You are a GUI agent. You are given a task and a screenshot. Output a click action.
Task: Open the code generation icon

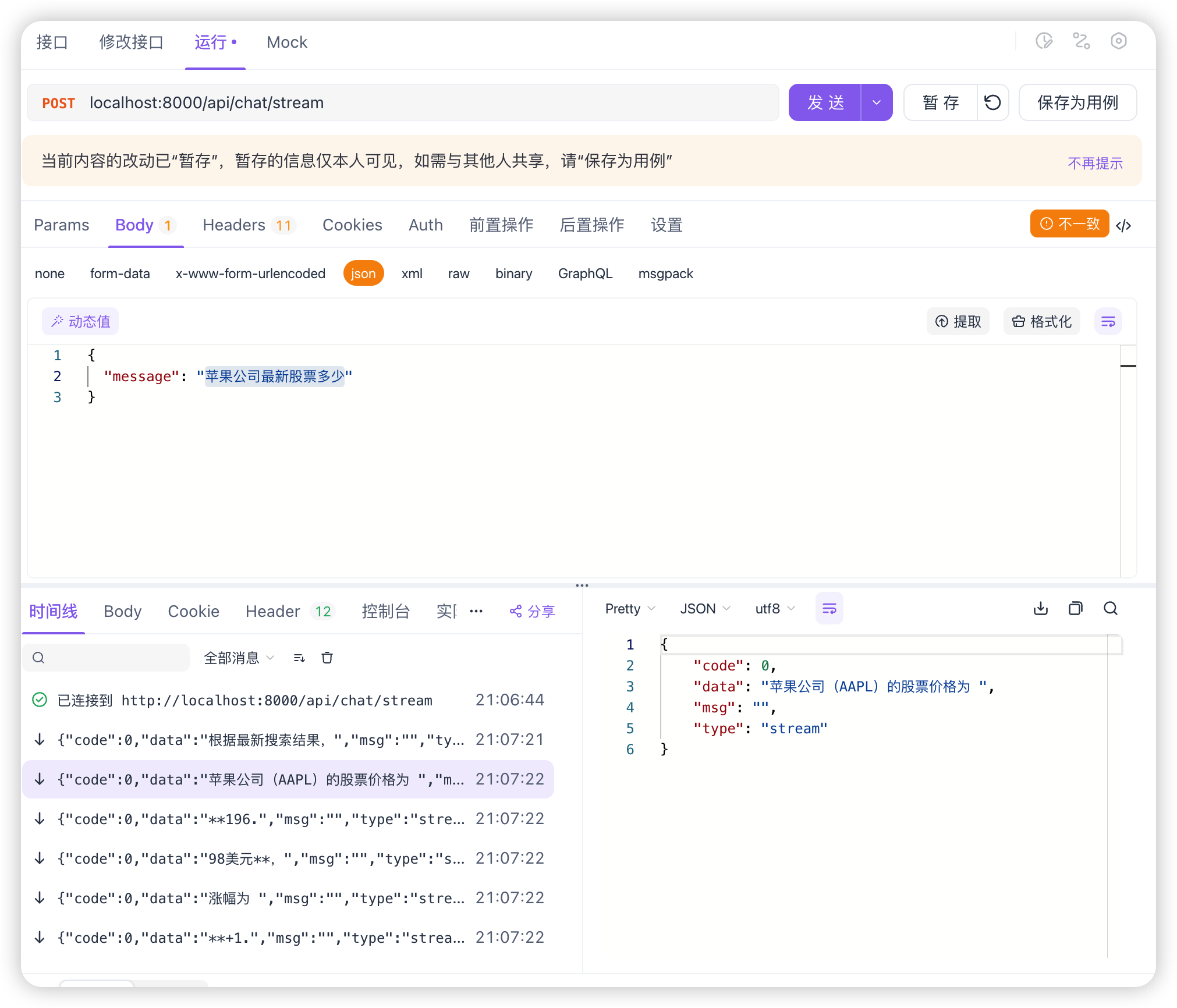click(1124, 225)
